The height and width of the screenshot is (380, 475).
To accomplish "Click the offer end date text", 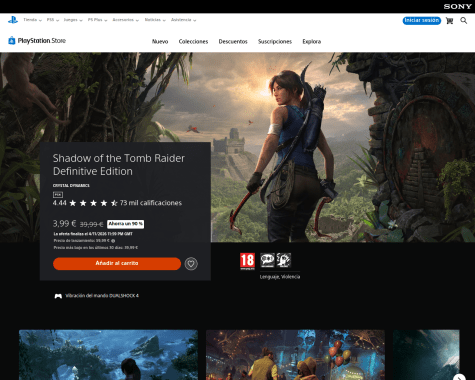I will coord(93,234).
